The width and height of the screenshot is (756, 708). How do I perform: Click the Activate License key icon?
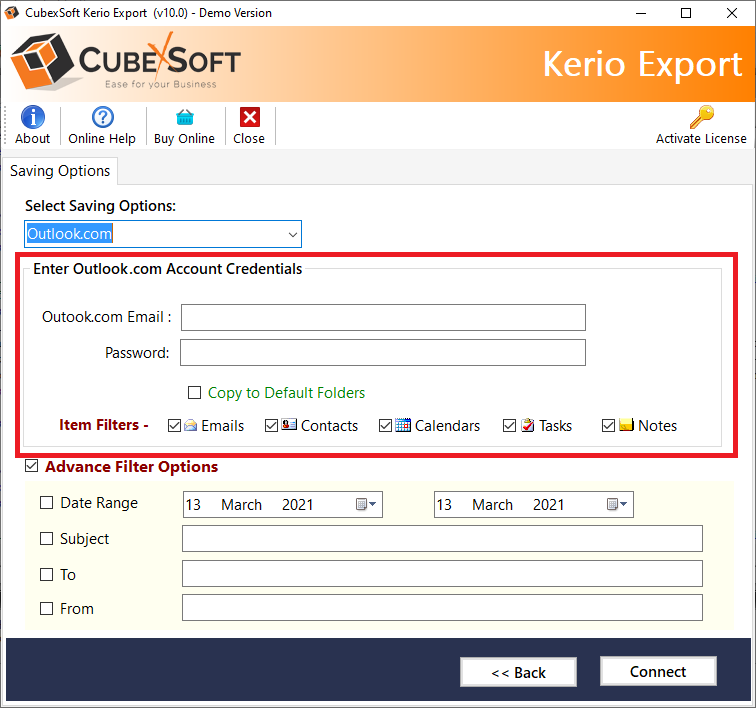coord(702,117)
